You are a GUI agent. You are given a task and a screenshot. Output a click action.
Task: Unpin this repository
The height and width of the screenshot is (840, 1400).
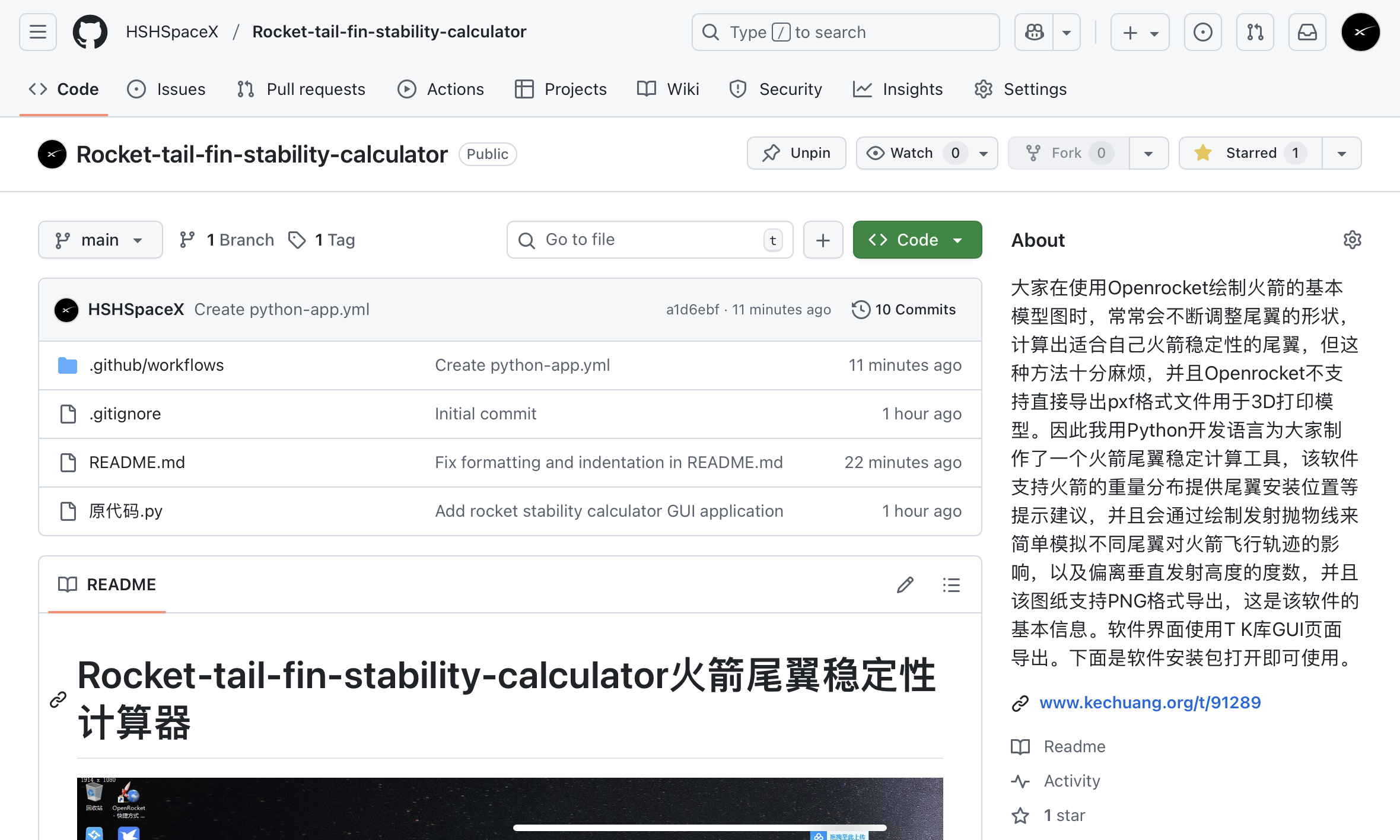pos(796,153)
